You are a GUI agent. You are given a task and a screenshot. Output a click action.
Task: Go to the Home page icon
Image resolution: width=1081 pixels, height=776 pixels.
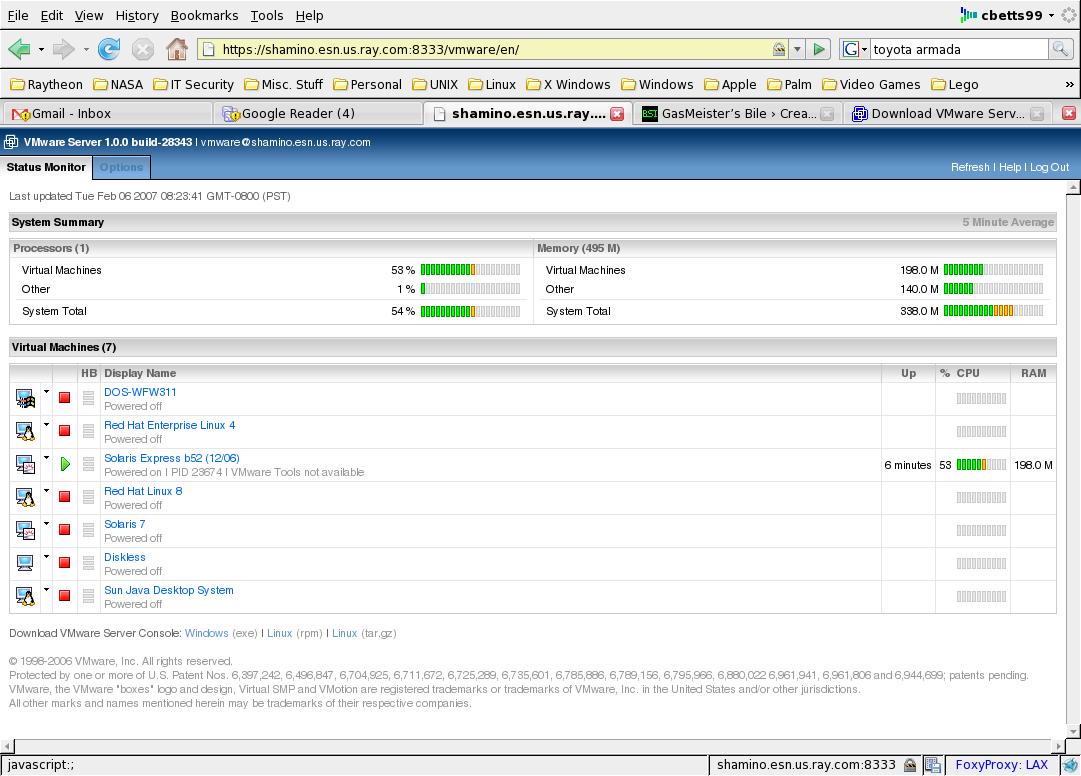point(177,49)
